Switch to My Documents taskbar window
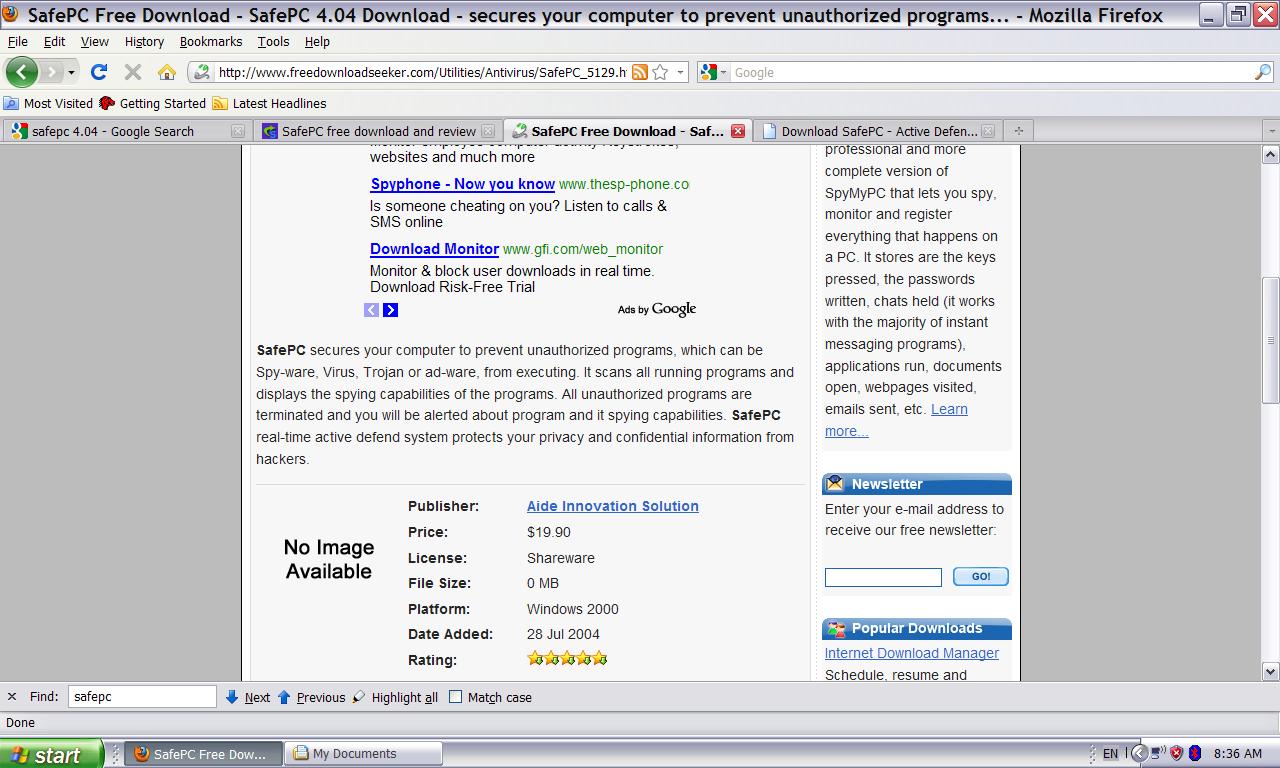Viewport: 1280px width, 768px height. point(364,754)
